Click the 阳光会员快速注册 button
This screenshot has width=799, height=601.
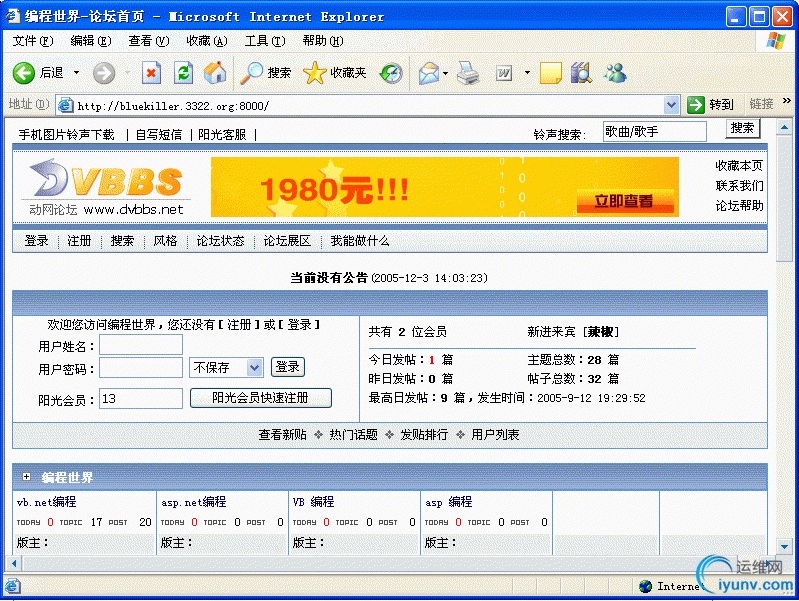[260, 398]
